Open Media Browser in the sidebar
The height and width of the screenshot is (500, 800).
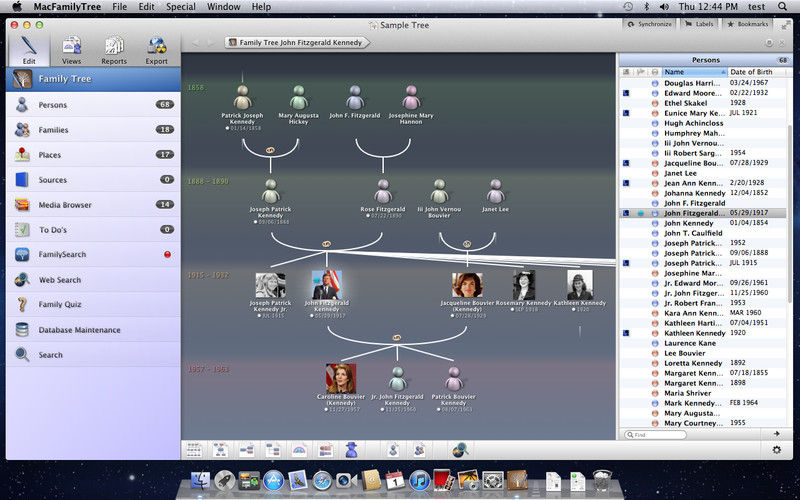click(x=93, y=205)
